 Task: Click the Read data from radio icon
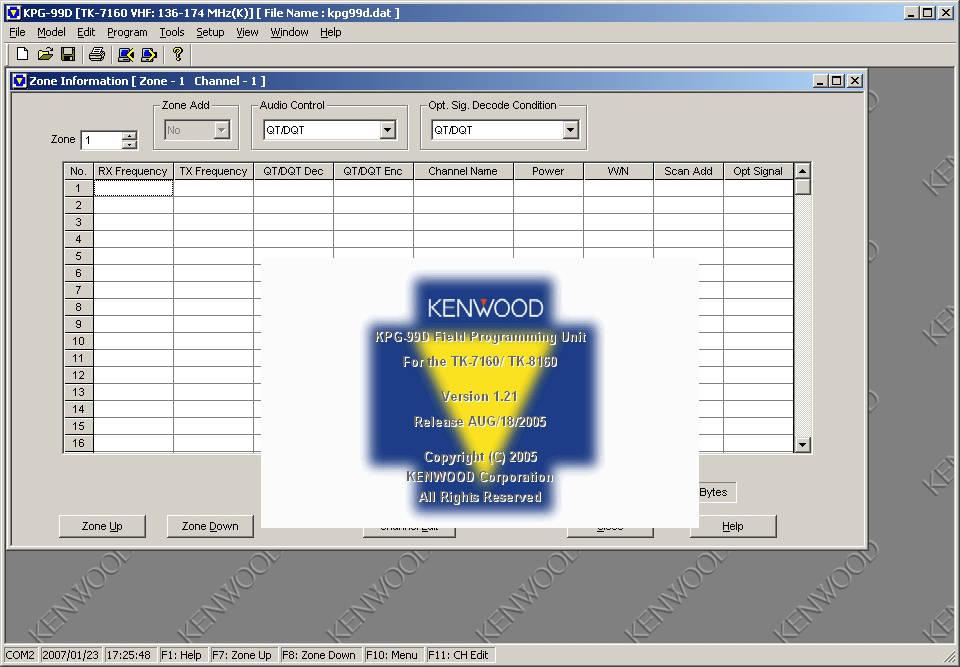coord(126,55)
